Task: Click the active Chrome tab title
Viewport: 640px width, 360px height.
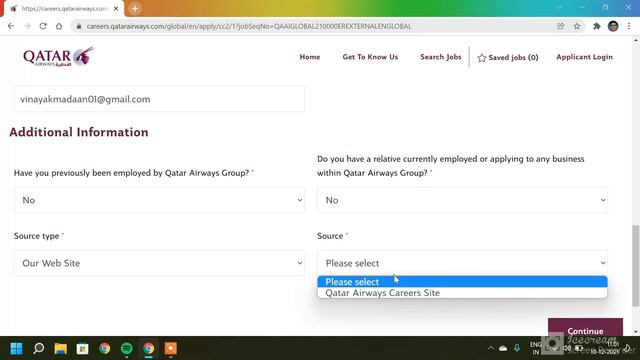Action: point(64,9)
